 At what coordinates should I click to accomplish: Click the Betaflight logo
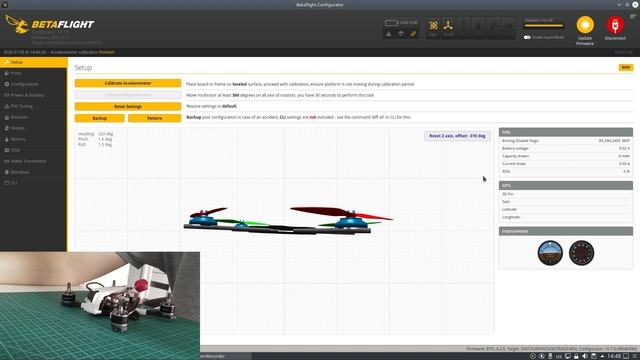tap(50, 24)
